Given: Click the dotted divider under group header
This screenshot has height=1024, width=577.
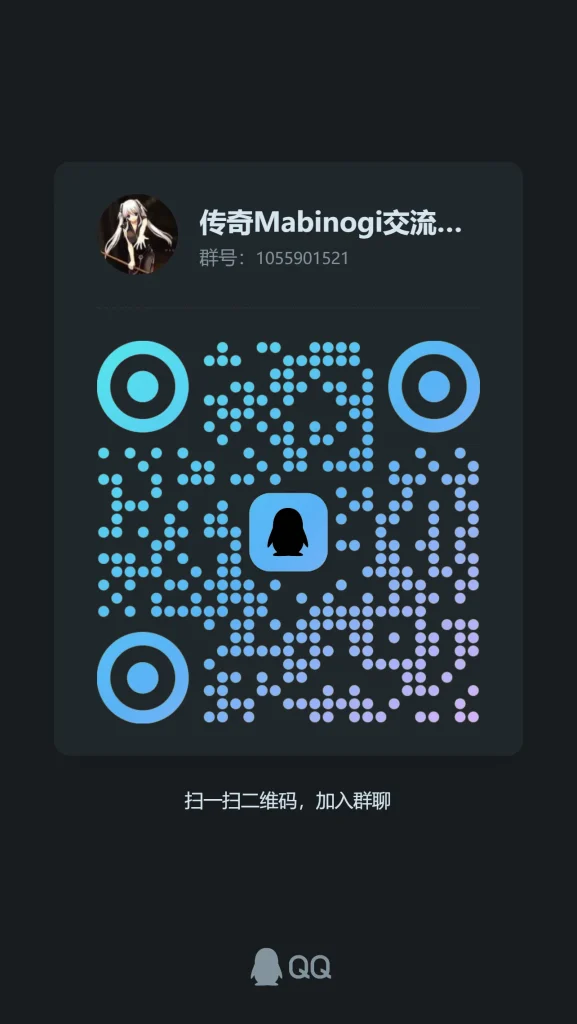Looking at the screenshot, I should click(288, 306).
